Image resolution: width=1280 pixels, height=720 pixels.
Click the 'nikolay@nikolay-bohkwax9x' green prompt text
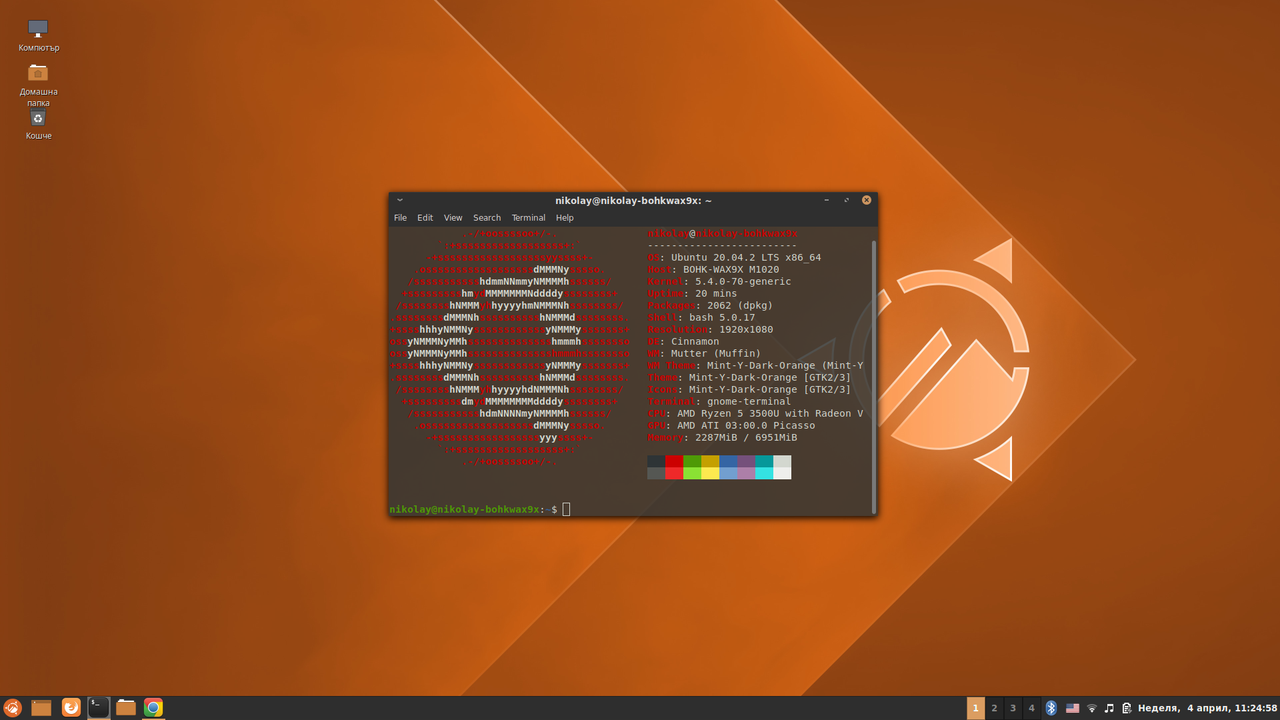click(465, 509)
